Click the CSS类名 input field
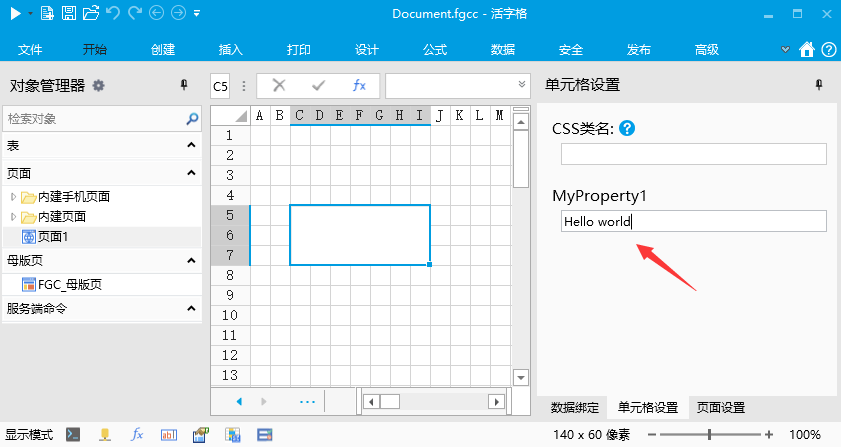The width and height of the screenshot is (841, 447). pyautogui.click(x=694, y=154)
